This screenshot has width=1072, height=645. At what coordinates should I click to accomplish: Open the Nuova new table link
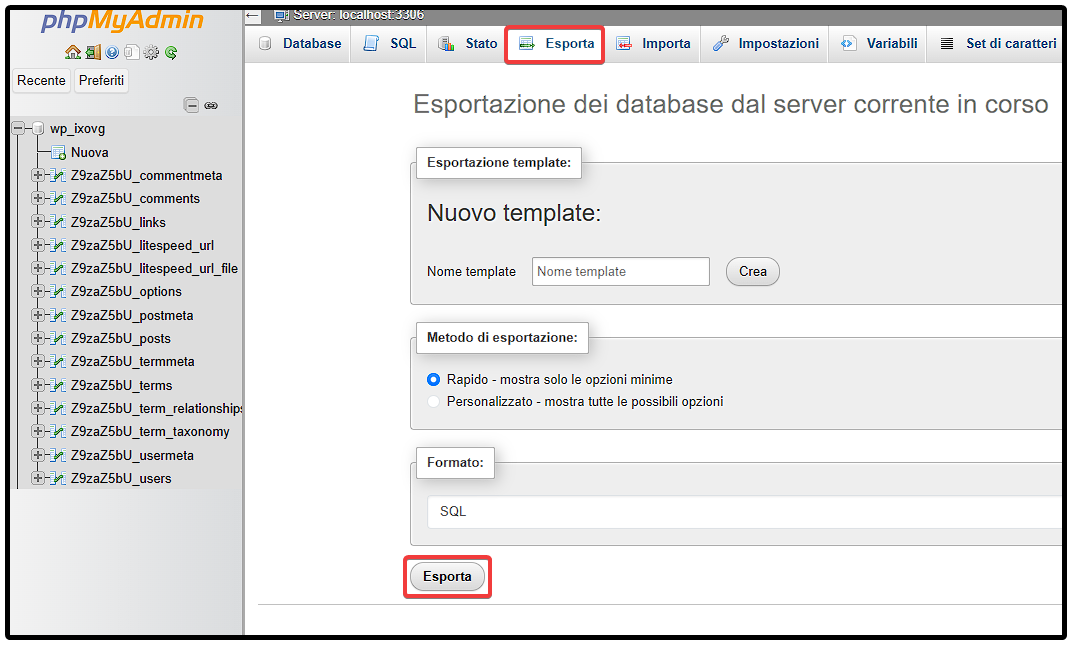point(90,153)
